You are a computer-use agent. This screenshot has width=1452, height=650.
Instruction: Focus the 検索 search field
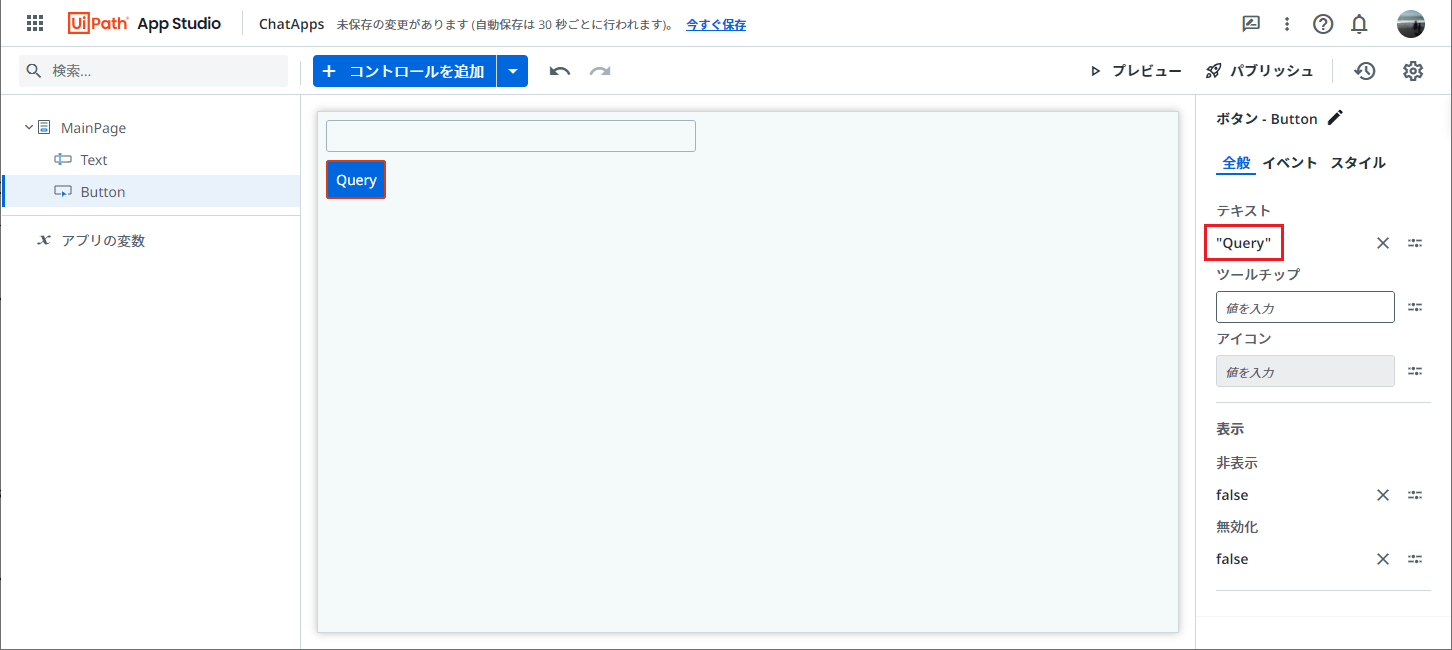(154, 71)
